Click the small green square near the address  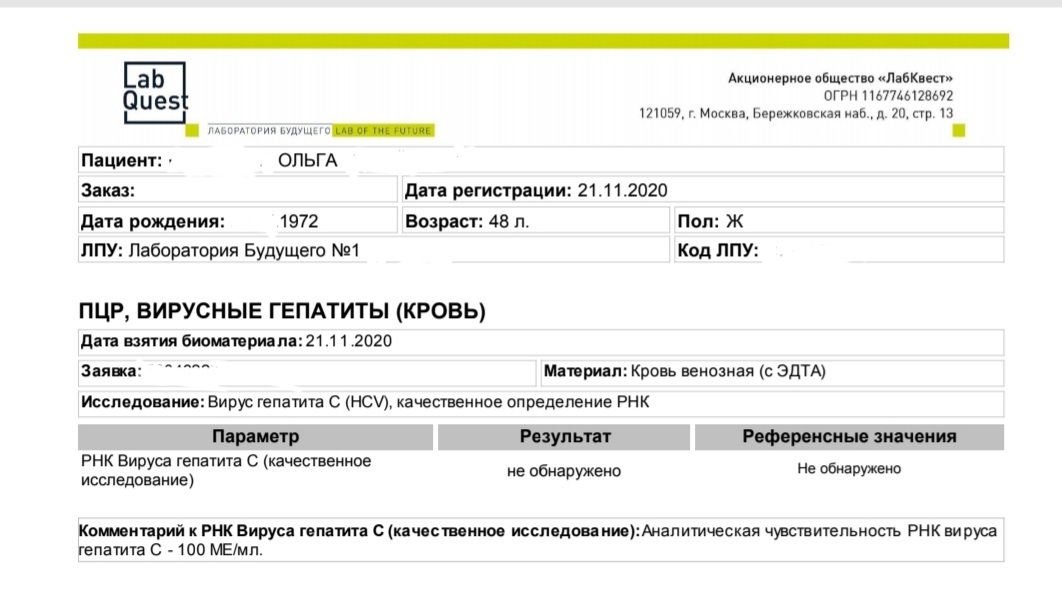959,130
